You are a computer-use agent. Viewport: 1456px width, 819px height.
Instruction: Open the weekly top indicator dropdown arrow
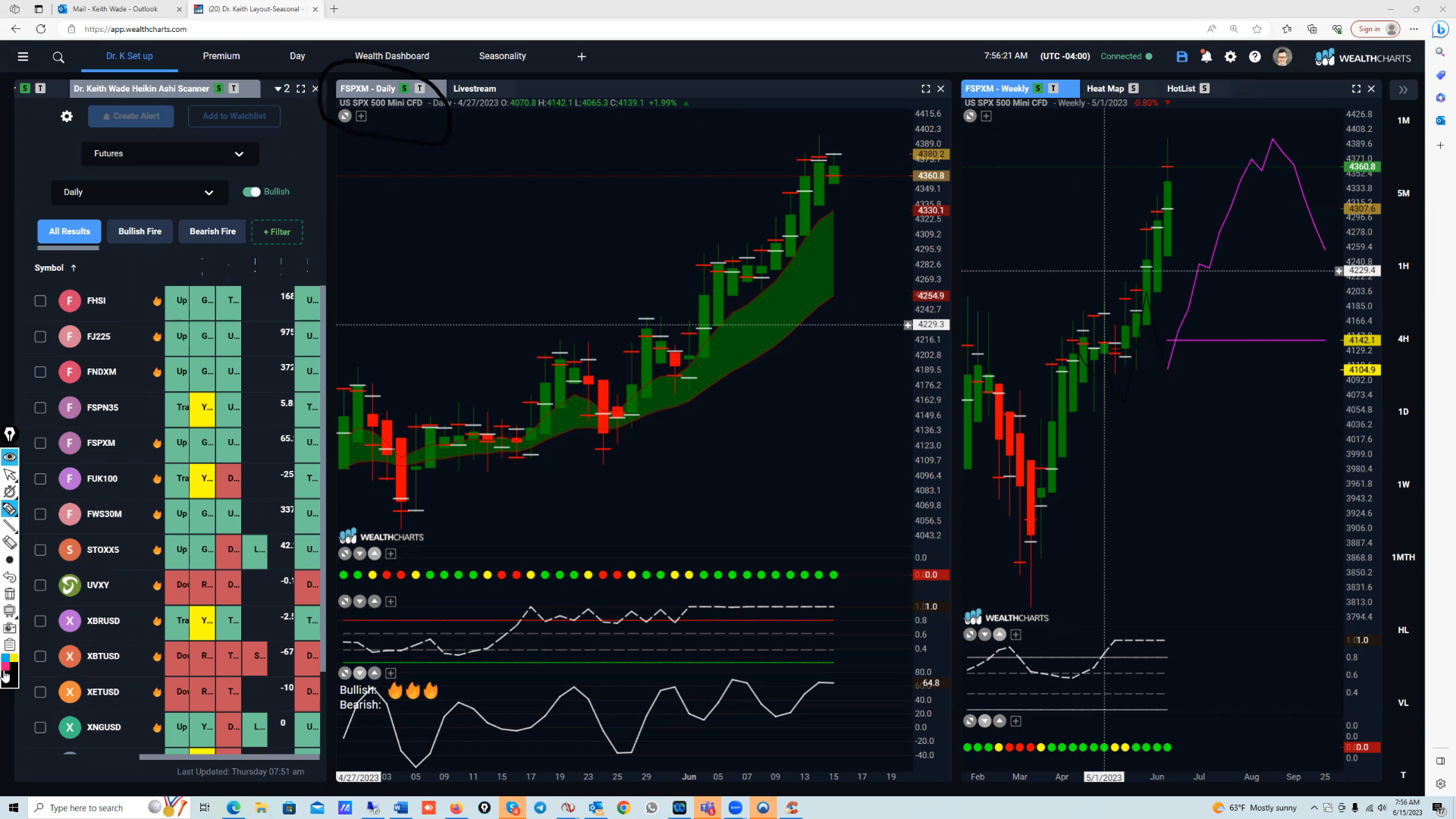point(984,635)
